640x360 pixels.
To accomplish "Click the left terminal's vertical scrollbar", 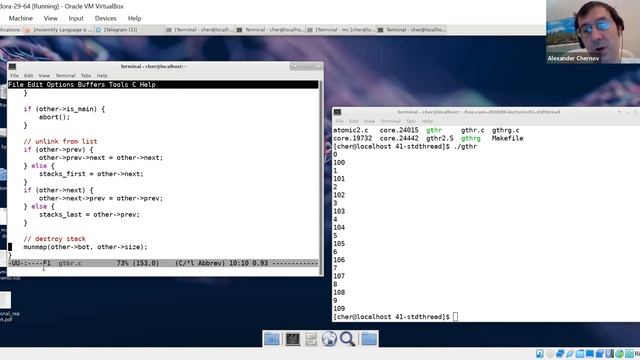I will tap(321, 178).
